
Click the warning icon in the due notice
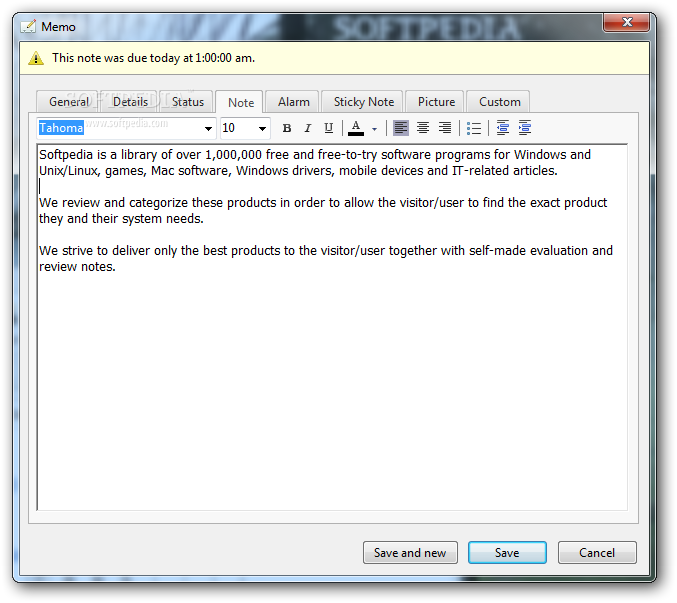[x=36, y=58]
